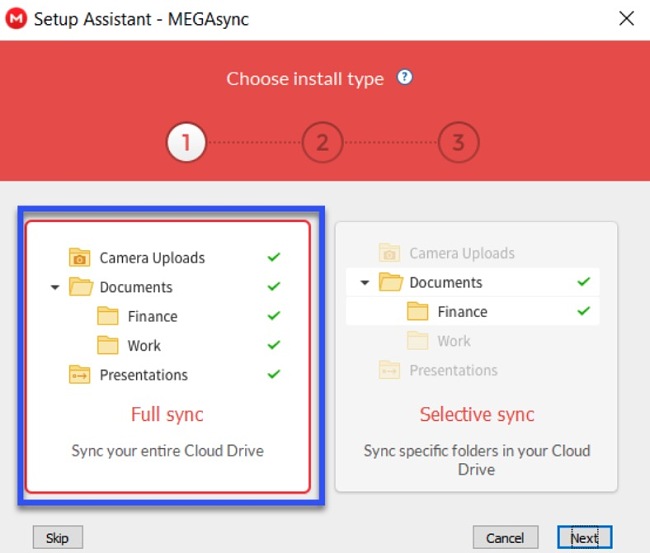
Task: Click Documents folder icon in Full sync
Action: pyautogui.click(x=81, y=287)
